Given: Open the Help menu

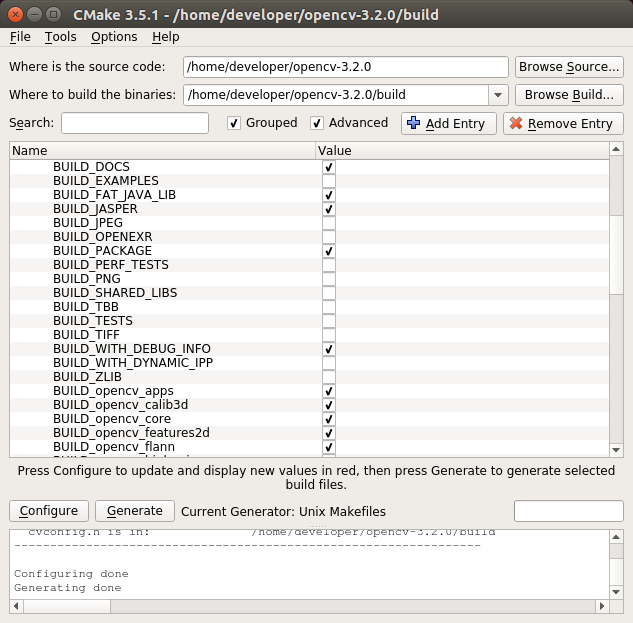Looking at the screenshot, I should 166,37.
